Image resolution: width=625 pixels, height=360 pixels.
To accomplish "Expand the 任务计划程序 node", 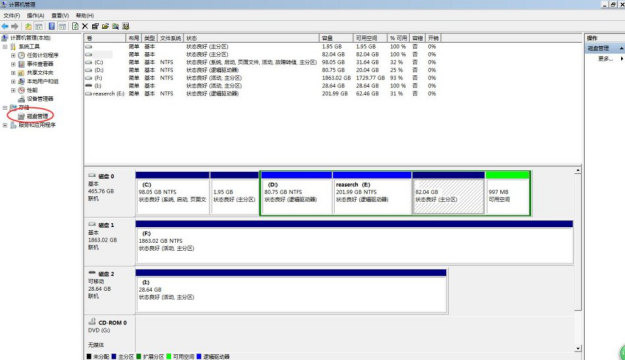I will [13, 55].
